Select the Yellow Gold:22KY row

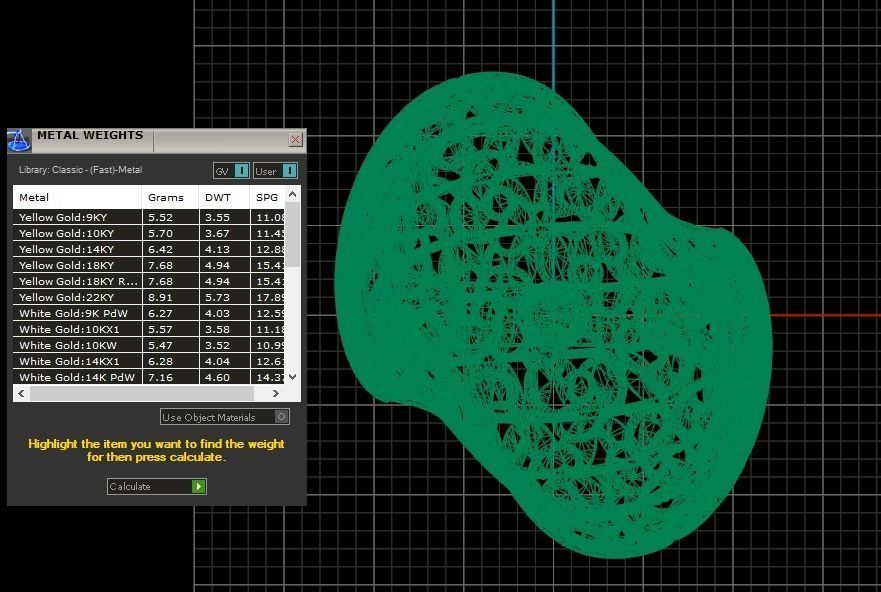148,297
